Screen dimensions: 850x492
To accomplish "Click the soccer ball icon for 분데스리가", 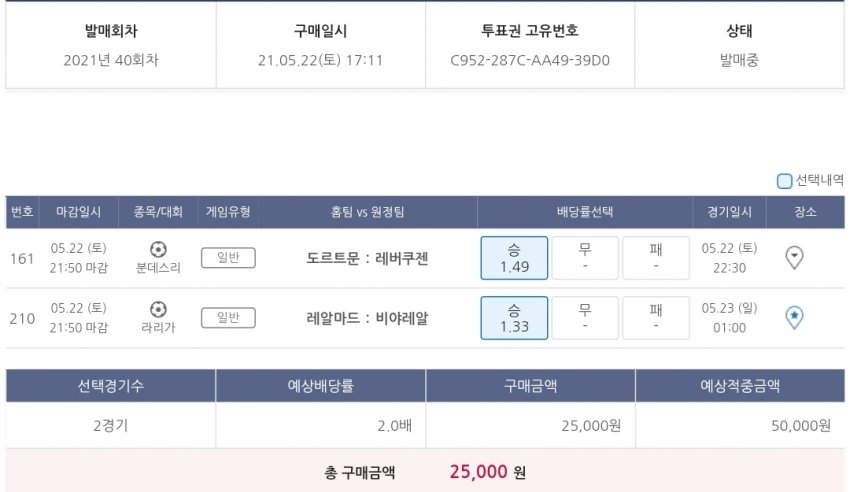I will pos(158,249).
